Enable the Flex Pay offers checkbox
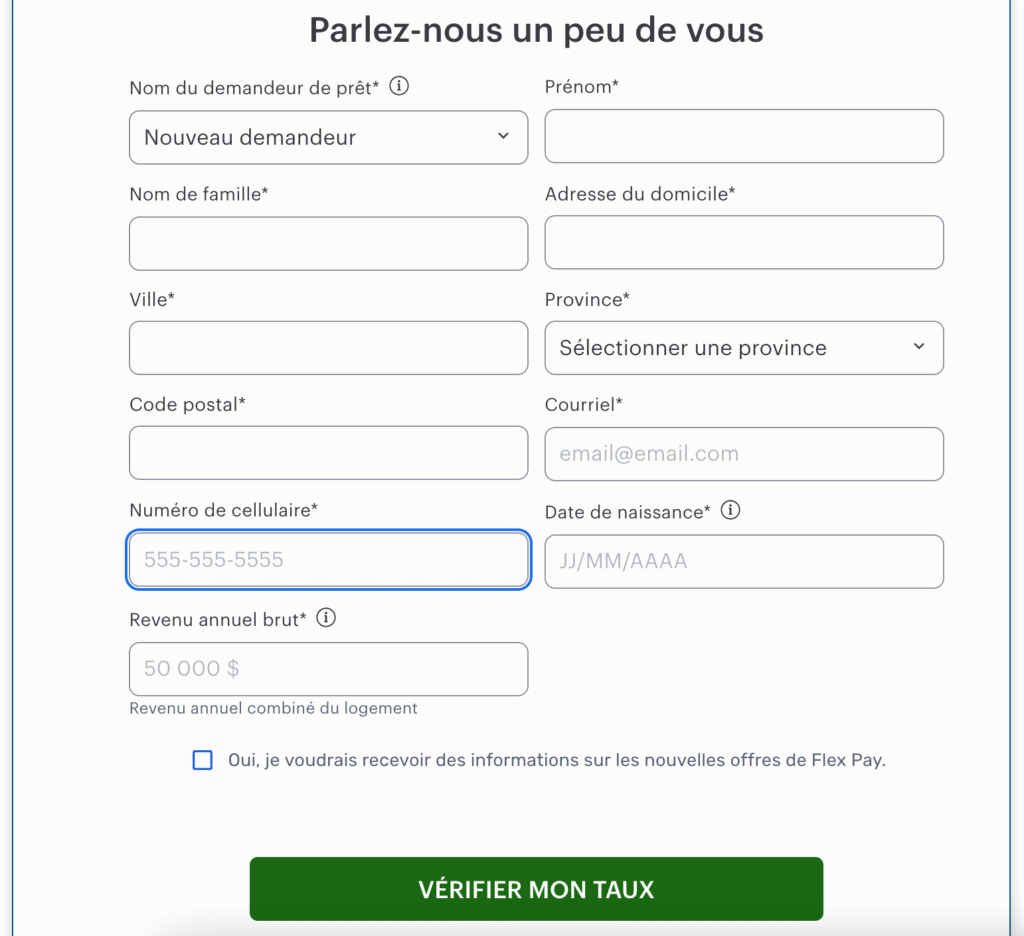 (203, 760)
